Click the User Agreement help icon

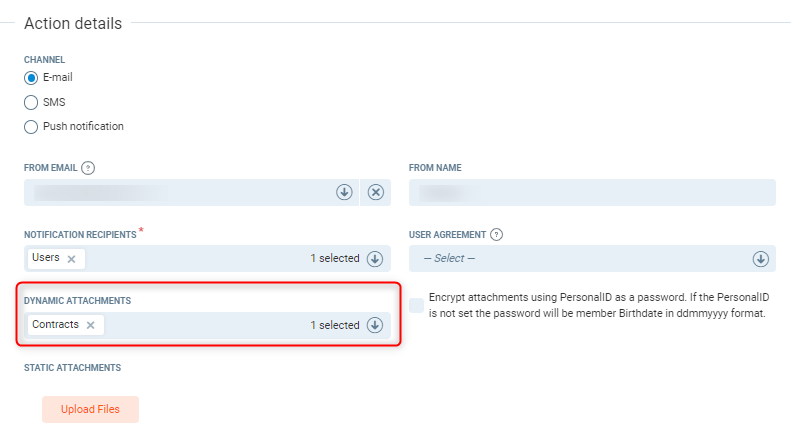point(497,235)
